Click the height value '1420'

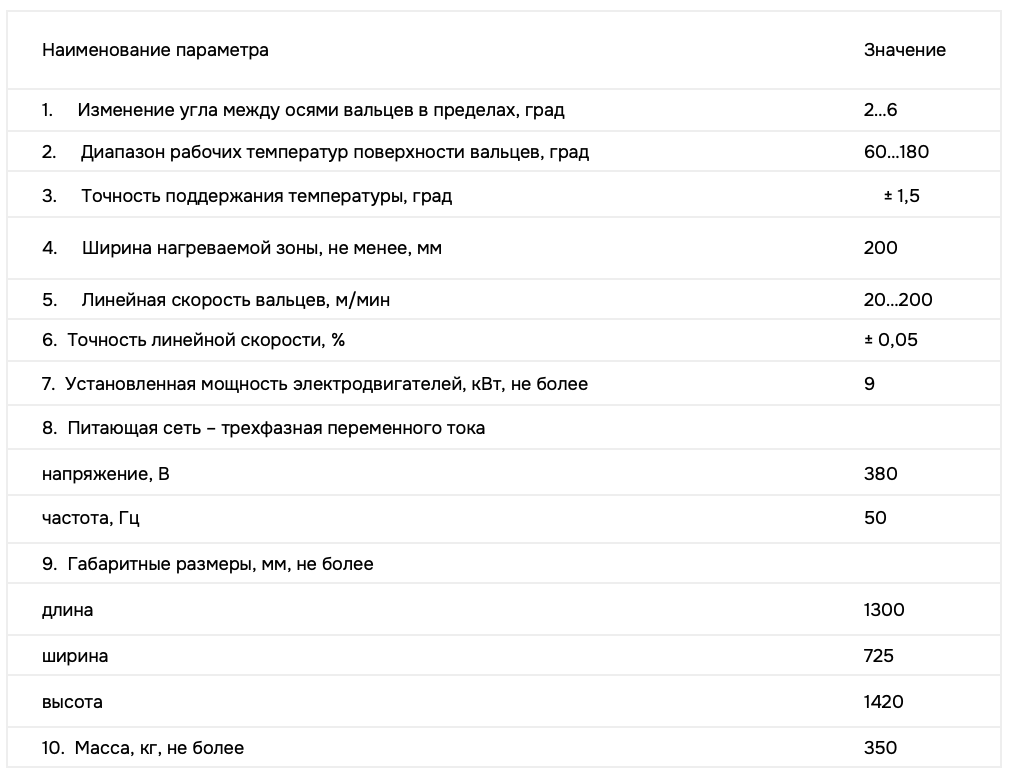tap(883, 702)
